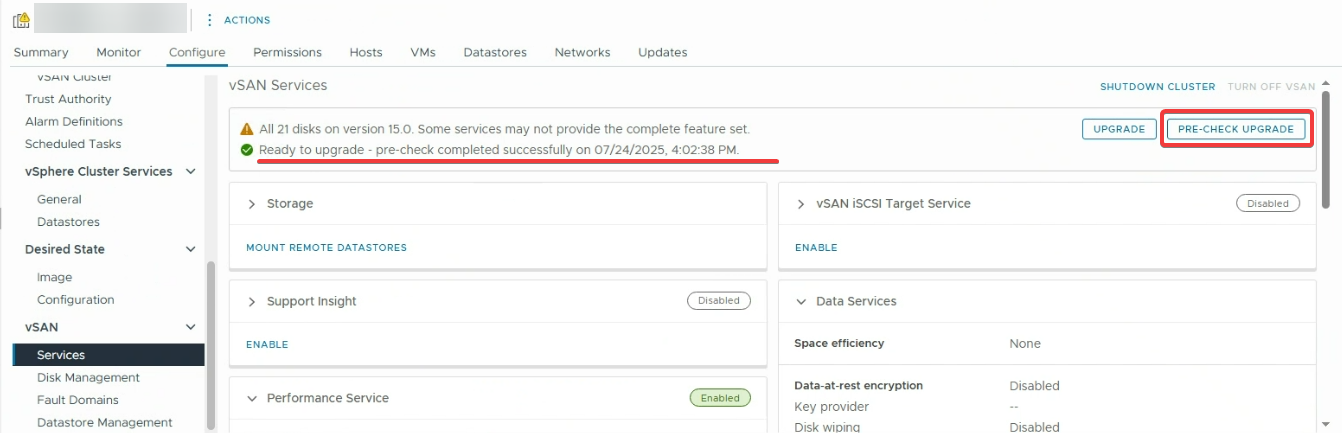Click the green pre-check success icon
Image resolution: width=1342 pixels, height=433 pixels.
pyautogui.click(x=247, y=150)
